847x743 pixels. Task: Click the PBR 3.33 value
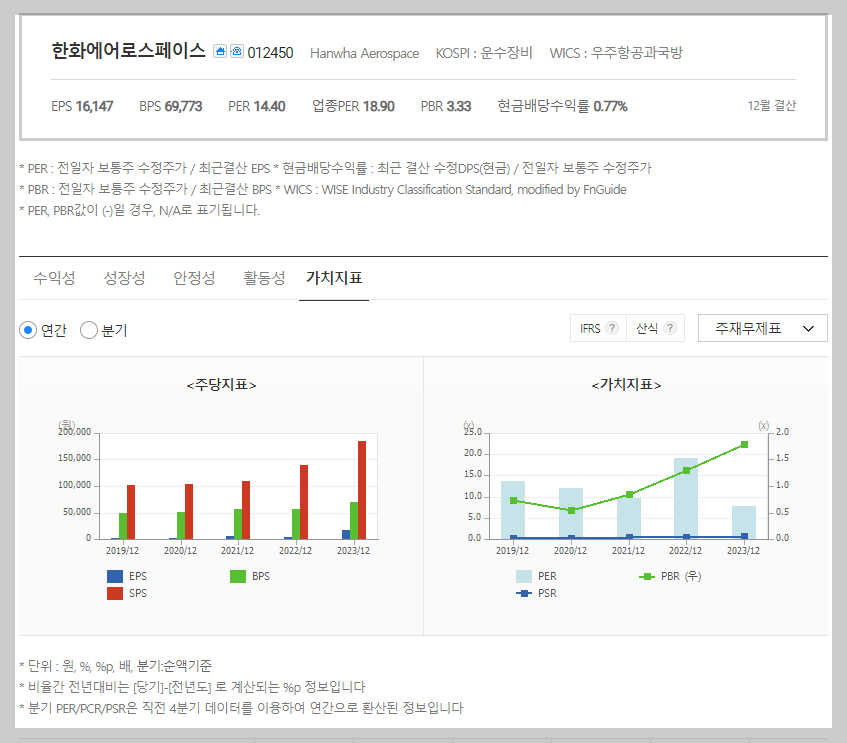tap(446, 106)
